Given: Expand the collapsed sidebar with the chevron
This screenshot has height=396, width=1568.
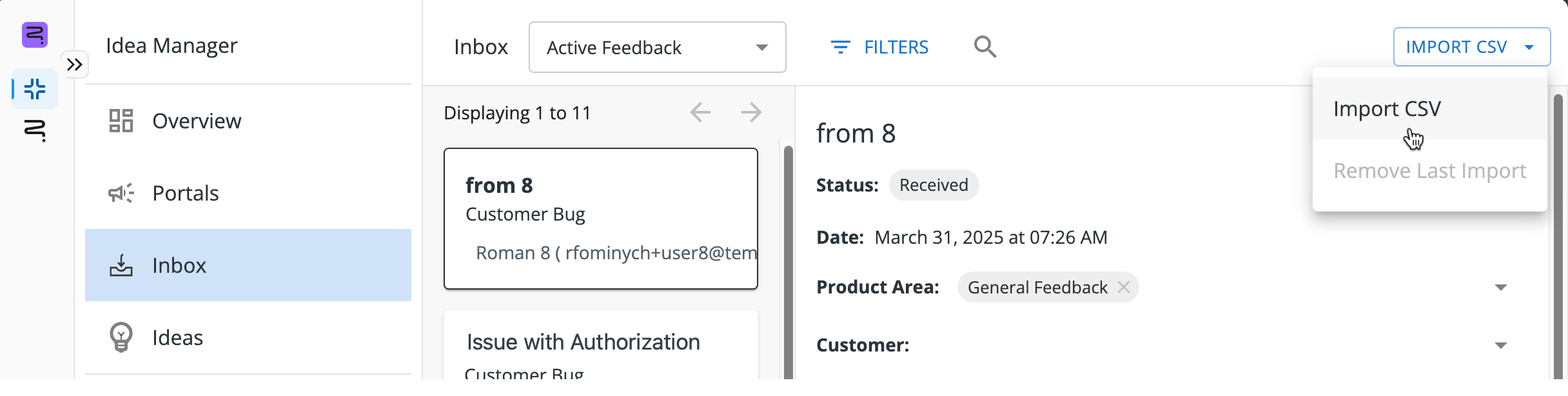Looking at the screenshot, I should pyautogui.click(x=76, y=64).
